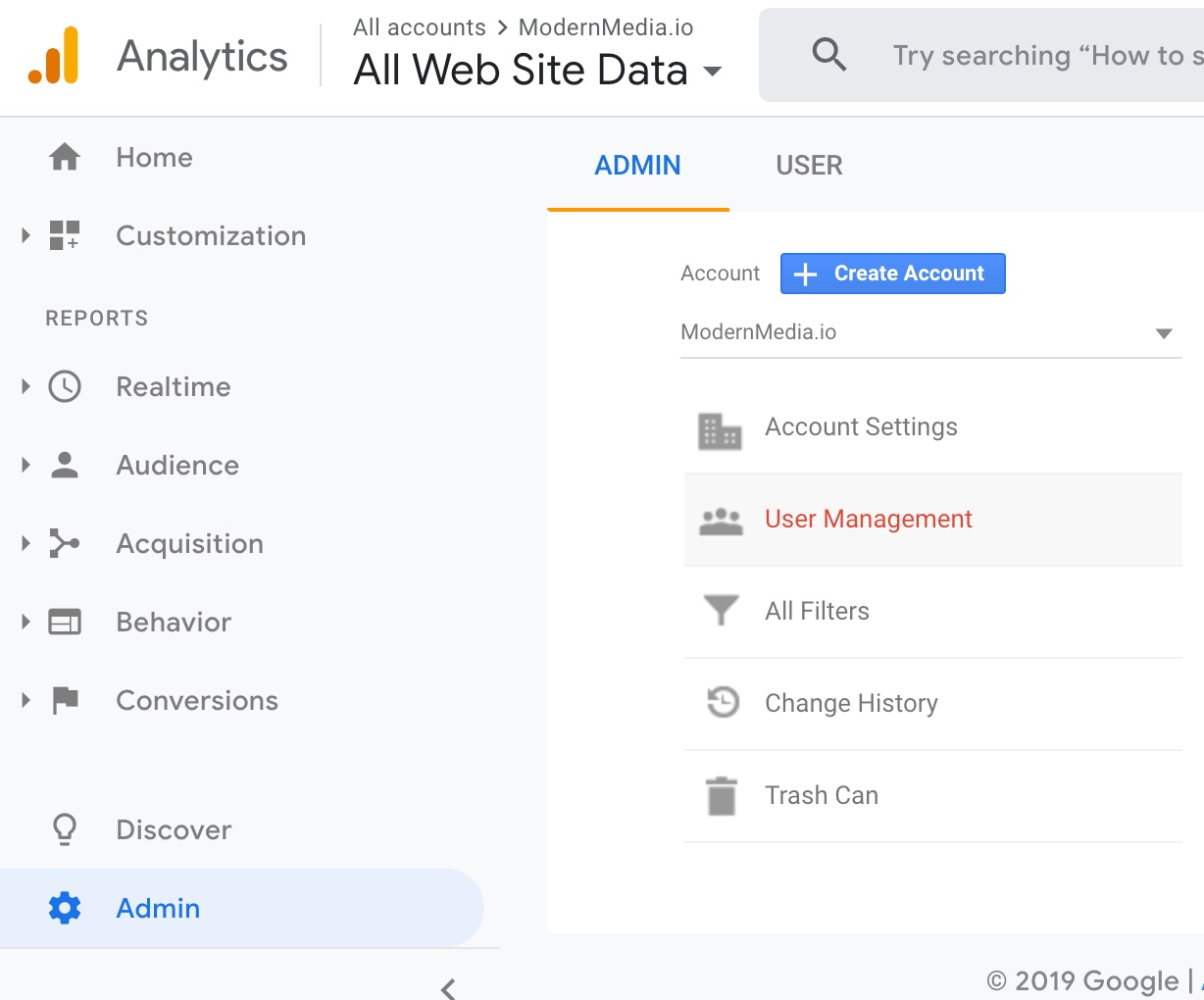Expand the Acquisition reports arrow
This screenshot has width=1204, height=1000.
tap(26, 543)
